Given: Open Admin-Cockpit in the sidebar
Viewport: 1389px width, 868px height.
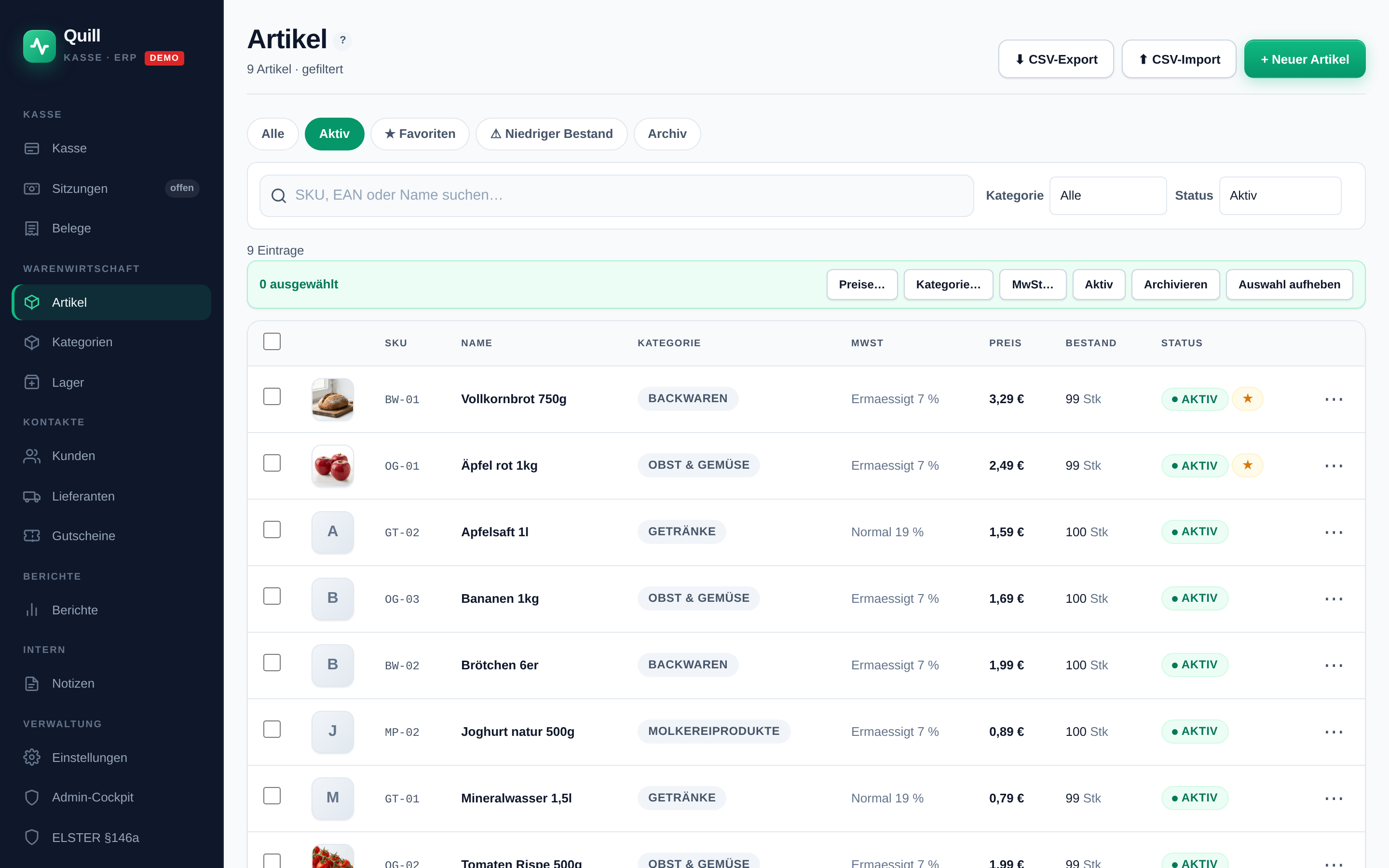Looking at the screenshot, I should (x=111, y=798).
